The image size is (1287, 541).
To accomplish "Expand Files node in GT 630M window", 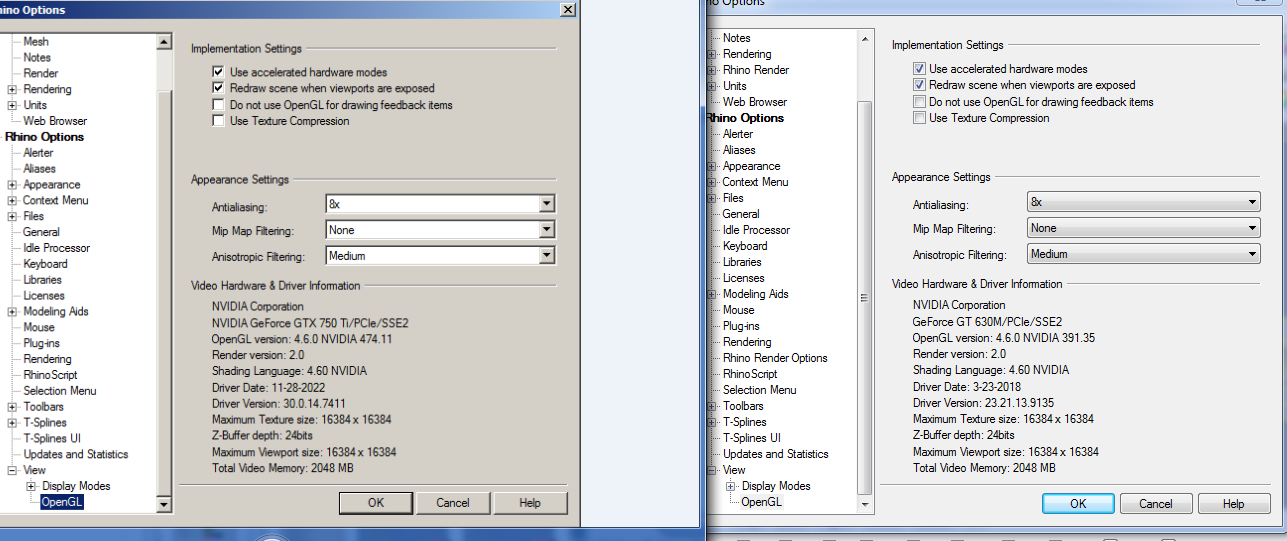I will (x=713, y=198).
